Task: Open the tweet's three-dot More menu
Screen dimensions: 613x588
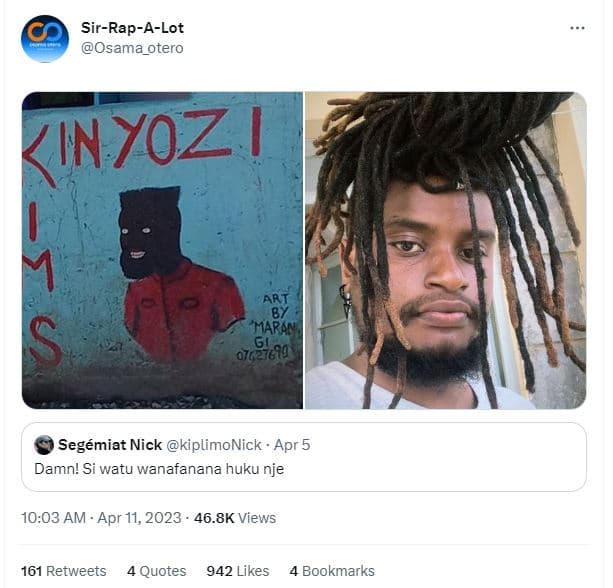Action: pyautogui.click(x=577, y=28)
